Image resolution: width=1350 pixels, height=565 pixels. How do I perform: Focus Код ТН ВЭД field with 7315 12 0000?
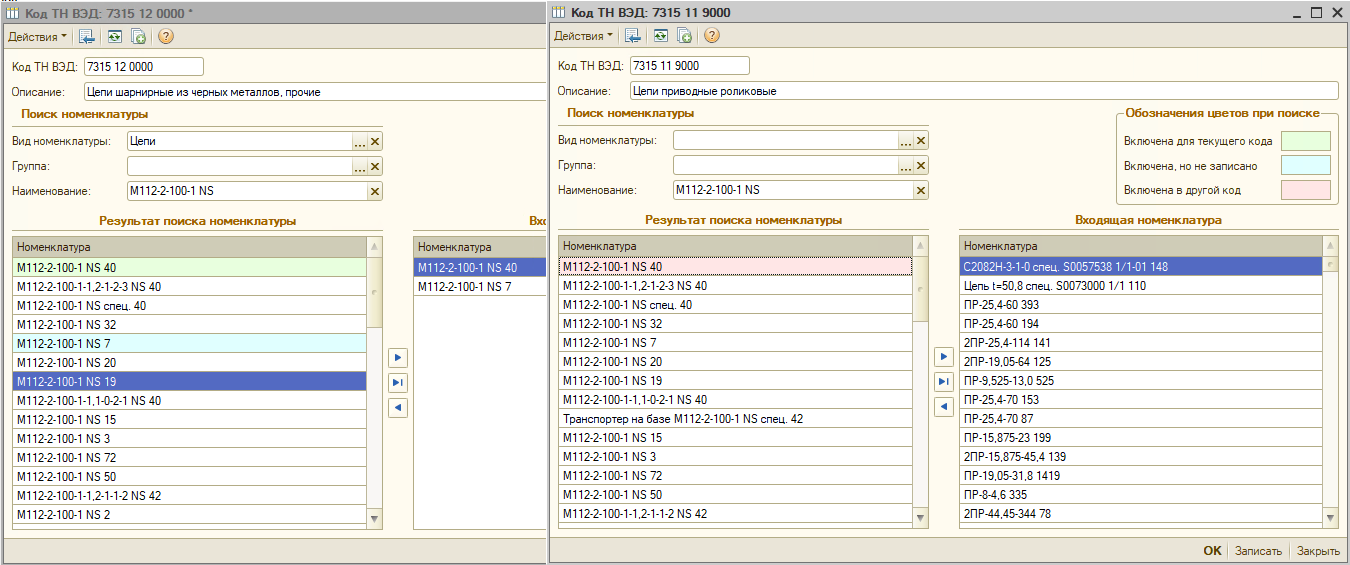click(x=144, y=66)
